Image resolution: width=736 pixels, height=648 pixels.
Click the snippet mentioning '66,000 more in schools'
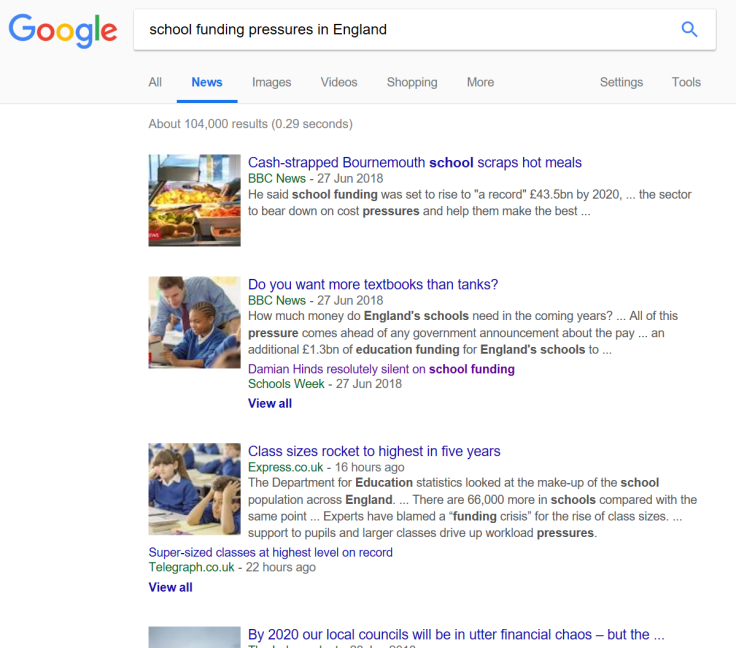pyautogui.click(x=472, y=508)
